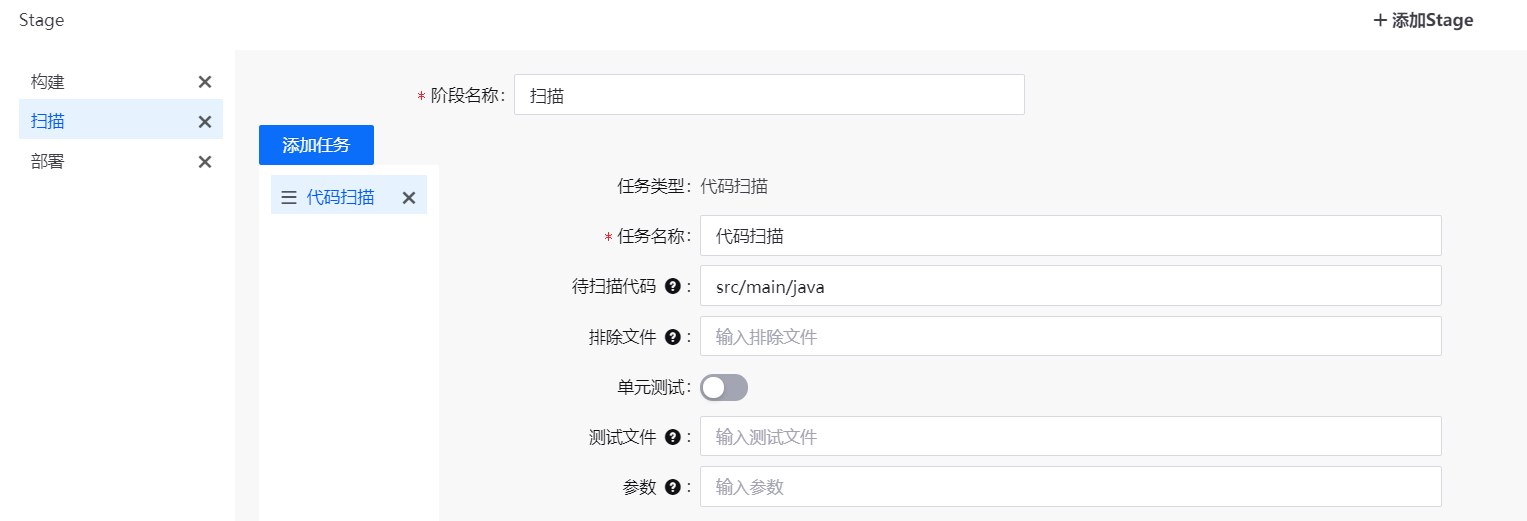This screenshot has height=521, width=1527.
Task: Remove the 部署 stage via its X icon
Action: (205, 162)
